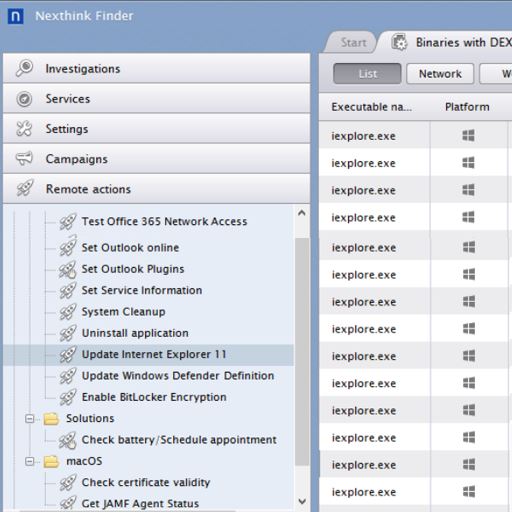Collapse the Solutions folder node
Screen dimensions: 512x512
(x=30, y=419)
